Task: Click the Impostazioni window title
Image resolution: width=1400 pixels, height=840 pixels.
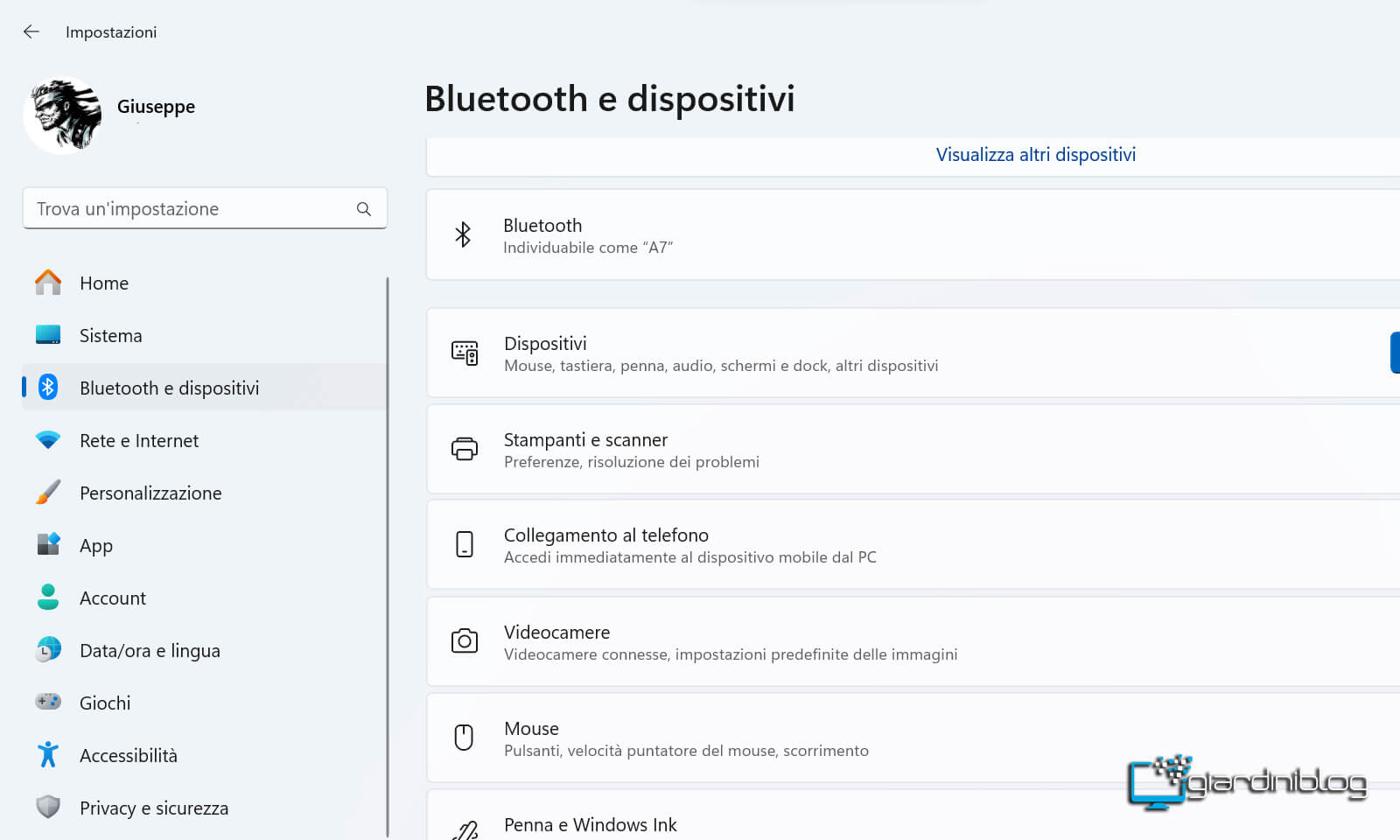Action: coord(111,32)
